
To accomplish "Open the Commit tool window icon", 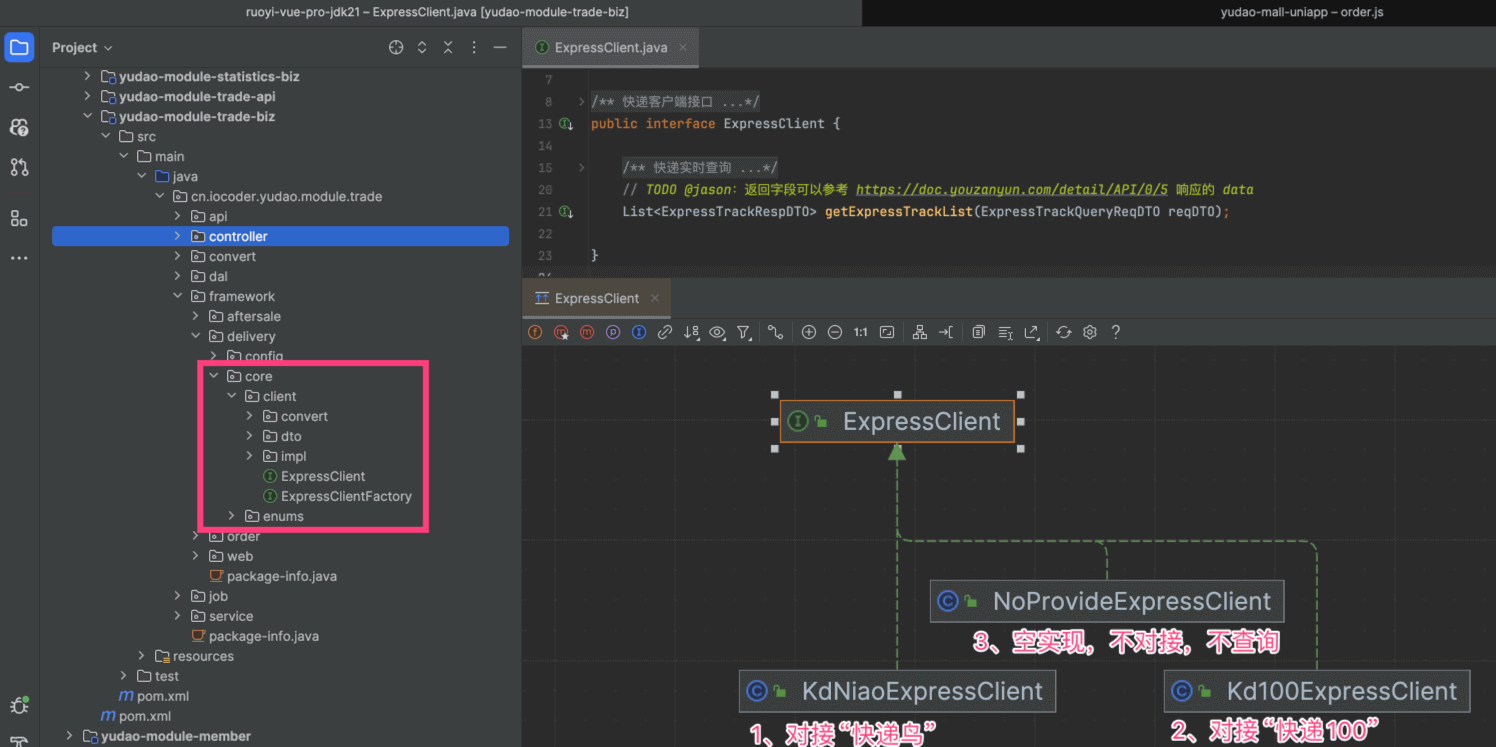I will (x=19, y=88).
